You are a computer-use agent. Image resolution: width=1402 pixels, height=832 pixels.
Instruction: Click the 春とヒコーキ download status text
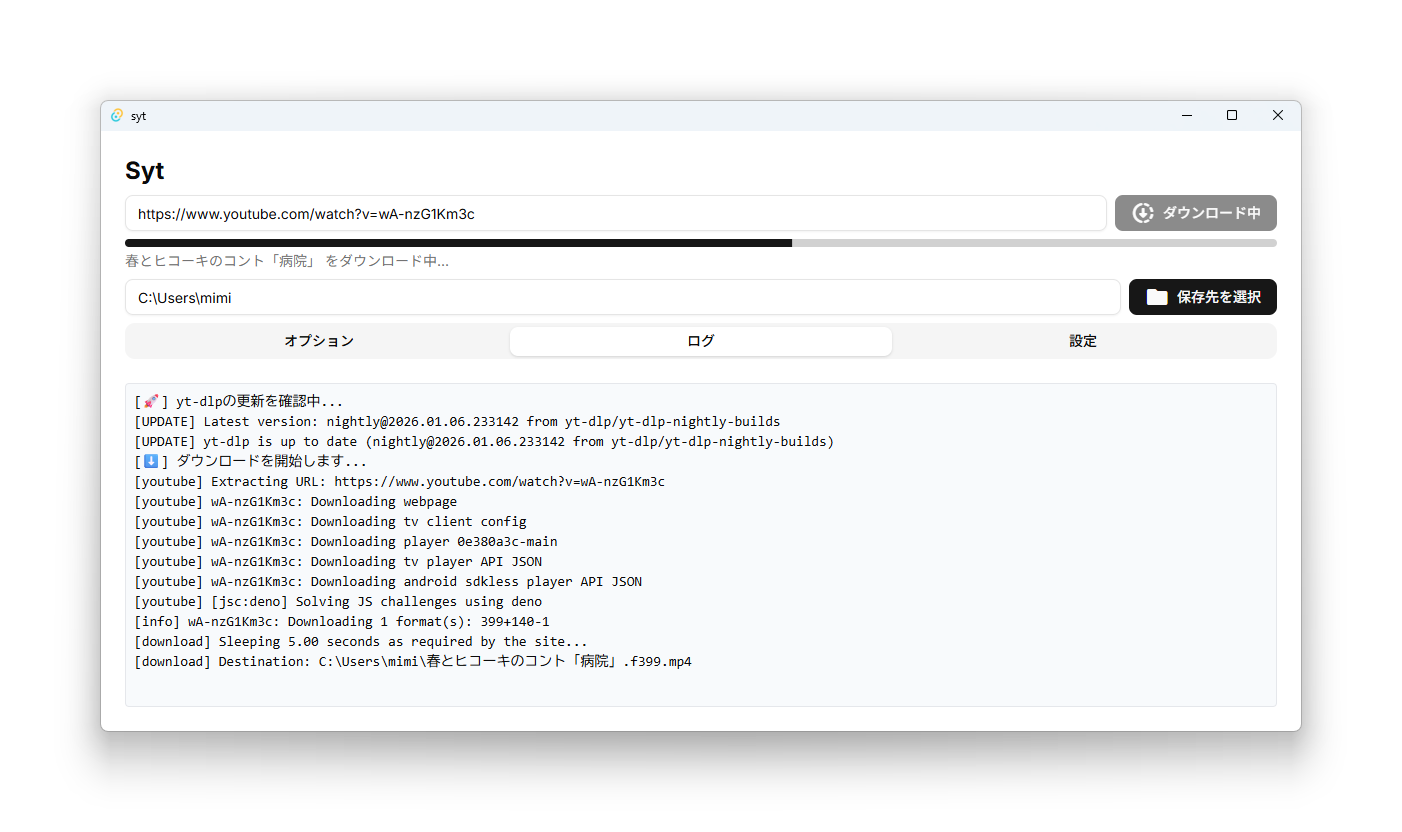[286, 262]
